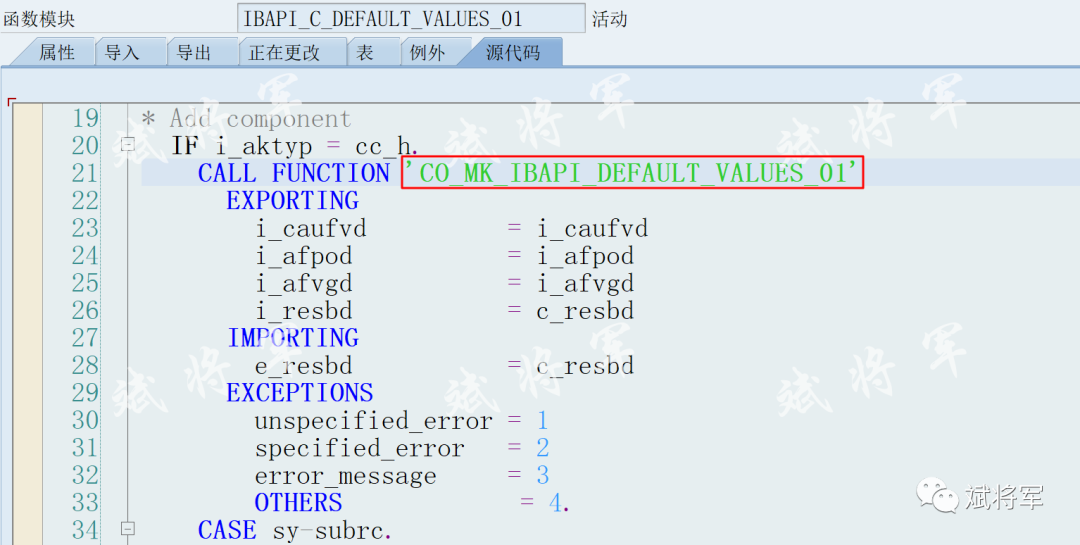The image size is (1080, 545).
Task: Click error_message on line 32
Action: point(346,475)
